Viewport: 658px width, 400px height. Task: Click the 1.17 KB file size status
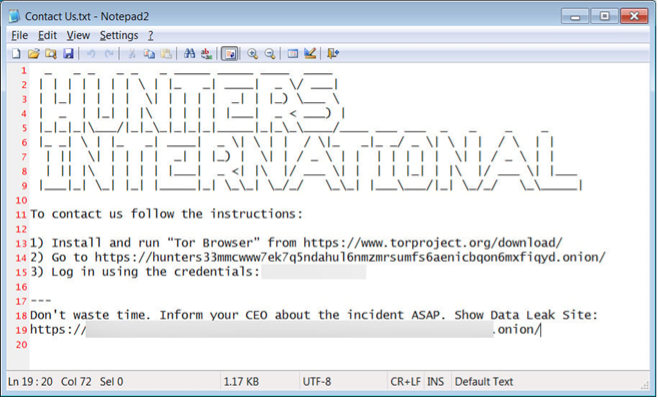point(241,382)
